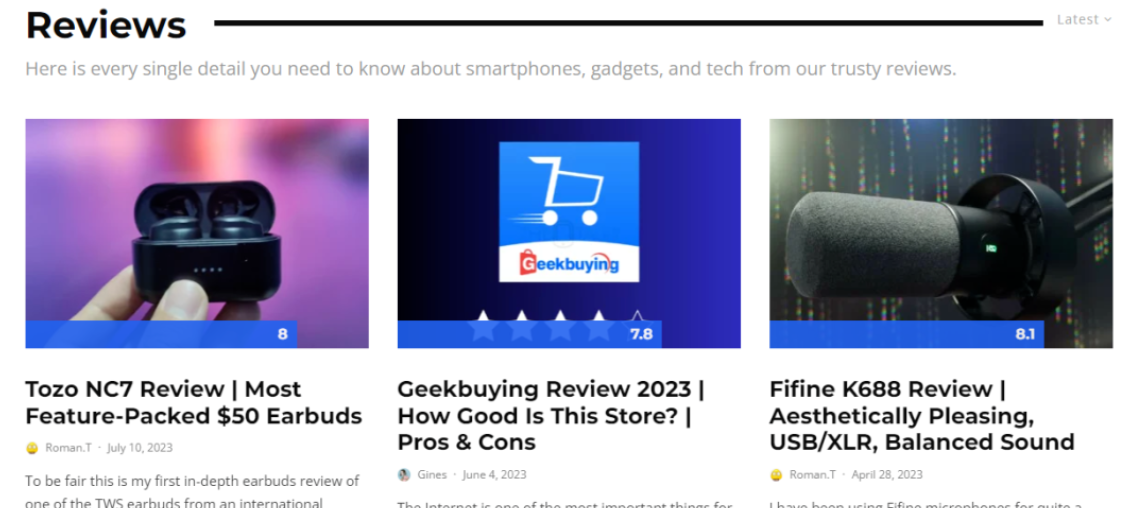Viewport: 1129px width, 508px height.
Task: Click the Reviews section heading
Action: point(106,24)
